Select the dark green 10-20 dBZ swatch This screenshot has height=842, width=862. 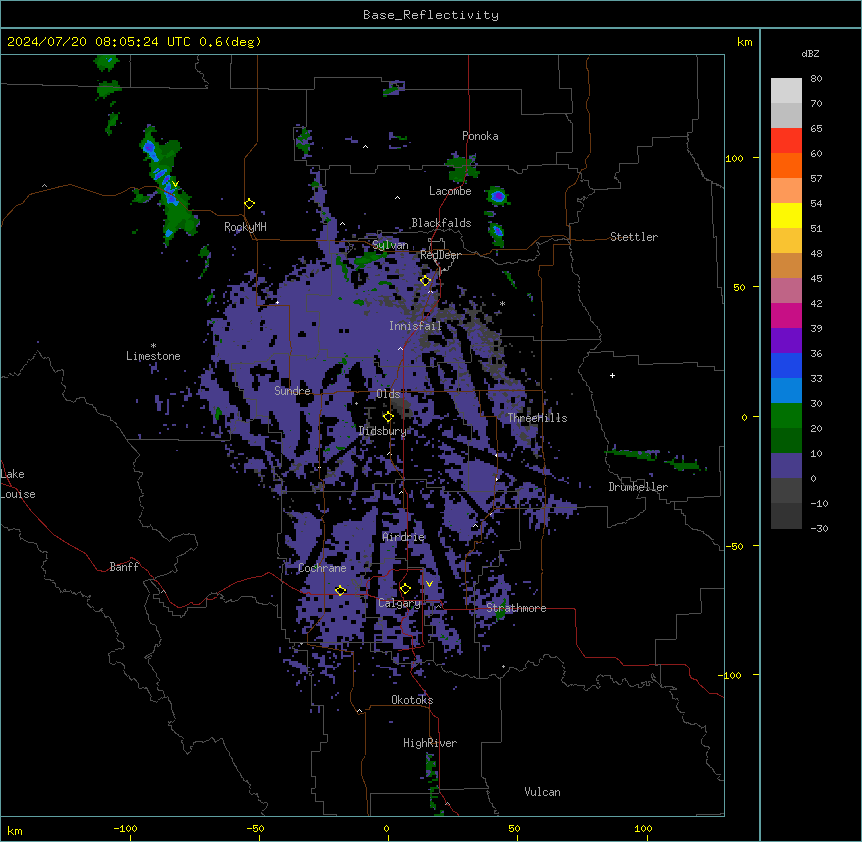[x=786, y=441]
